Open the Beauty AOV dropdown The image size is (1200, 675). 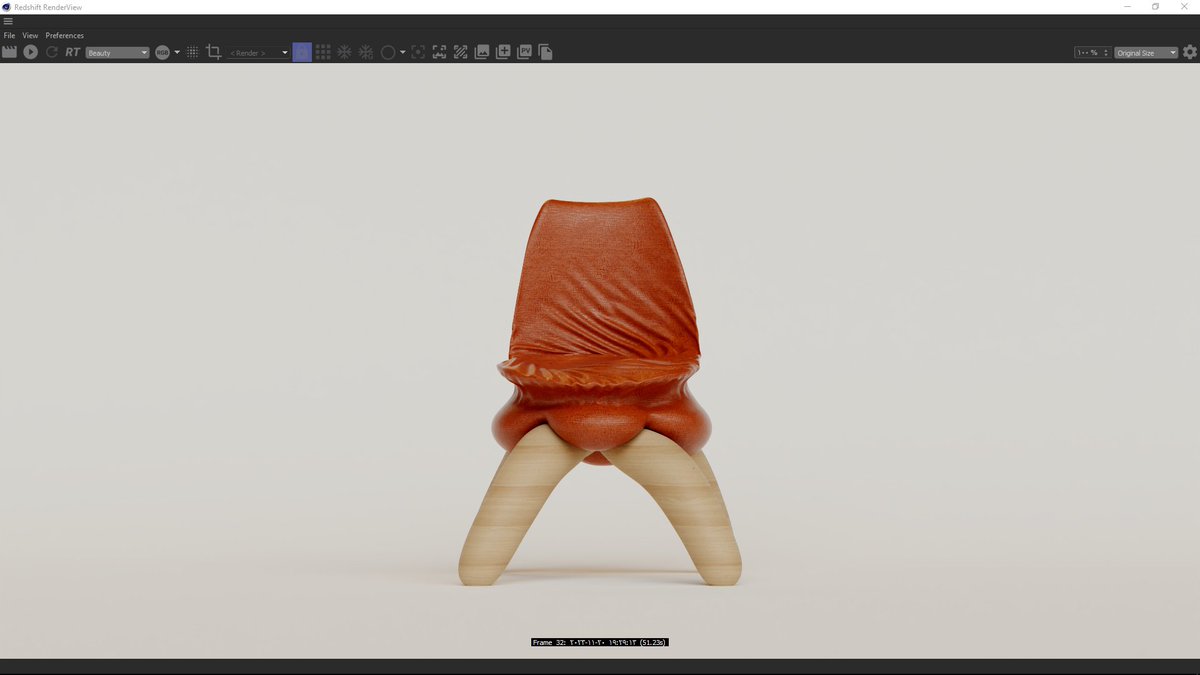pyautogui.click(x=117, y=52)
